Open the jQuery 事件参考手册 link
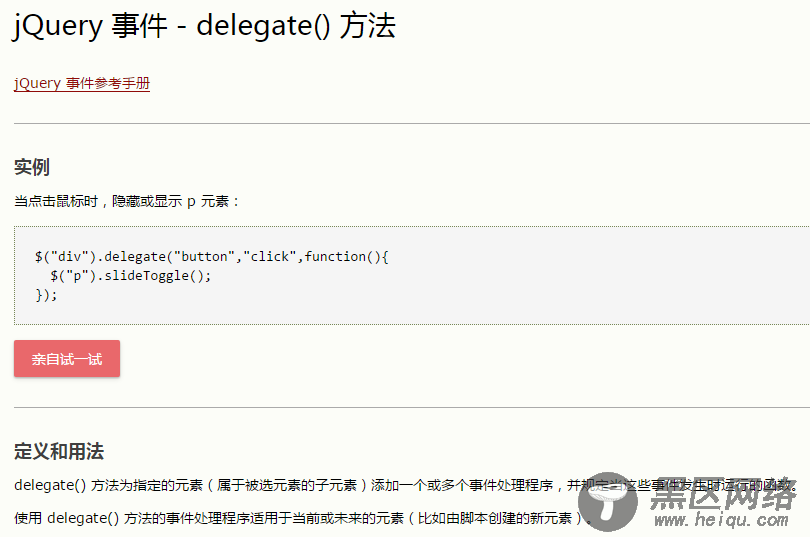Image resolution: width=810 pixels, height=537 pixels. [x=82, y=84]
